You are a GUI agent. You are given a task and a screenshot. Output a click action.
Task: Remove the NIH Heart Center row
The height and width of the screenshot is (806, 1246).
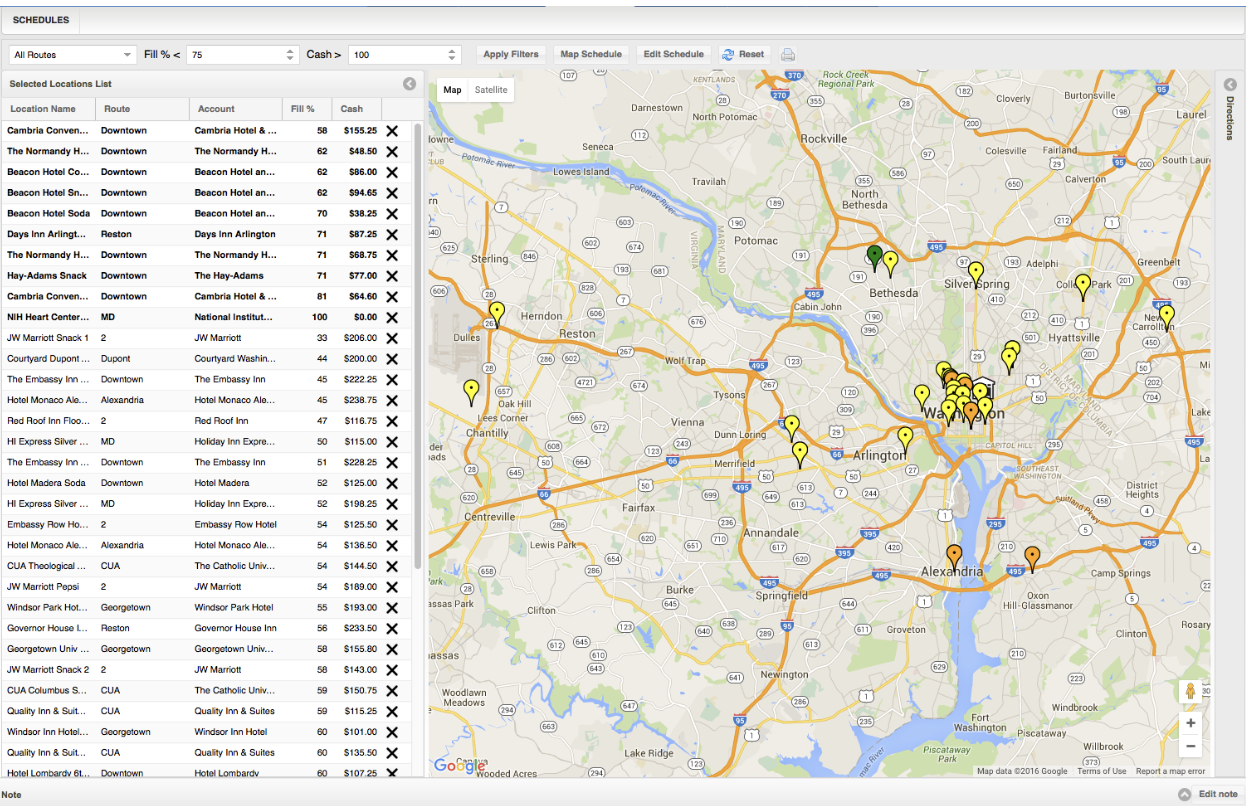point(392,317)
